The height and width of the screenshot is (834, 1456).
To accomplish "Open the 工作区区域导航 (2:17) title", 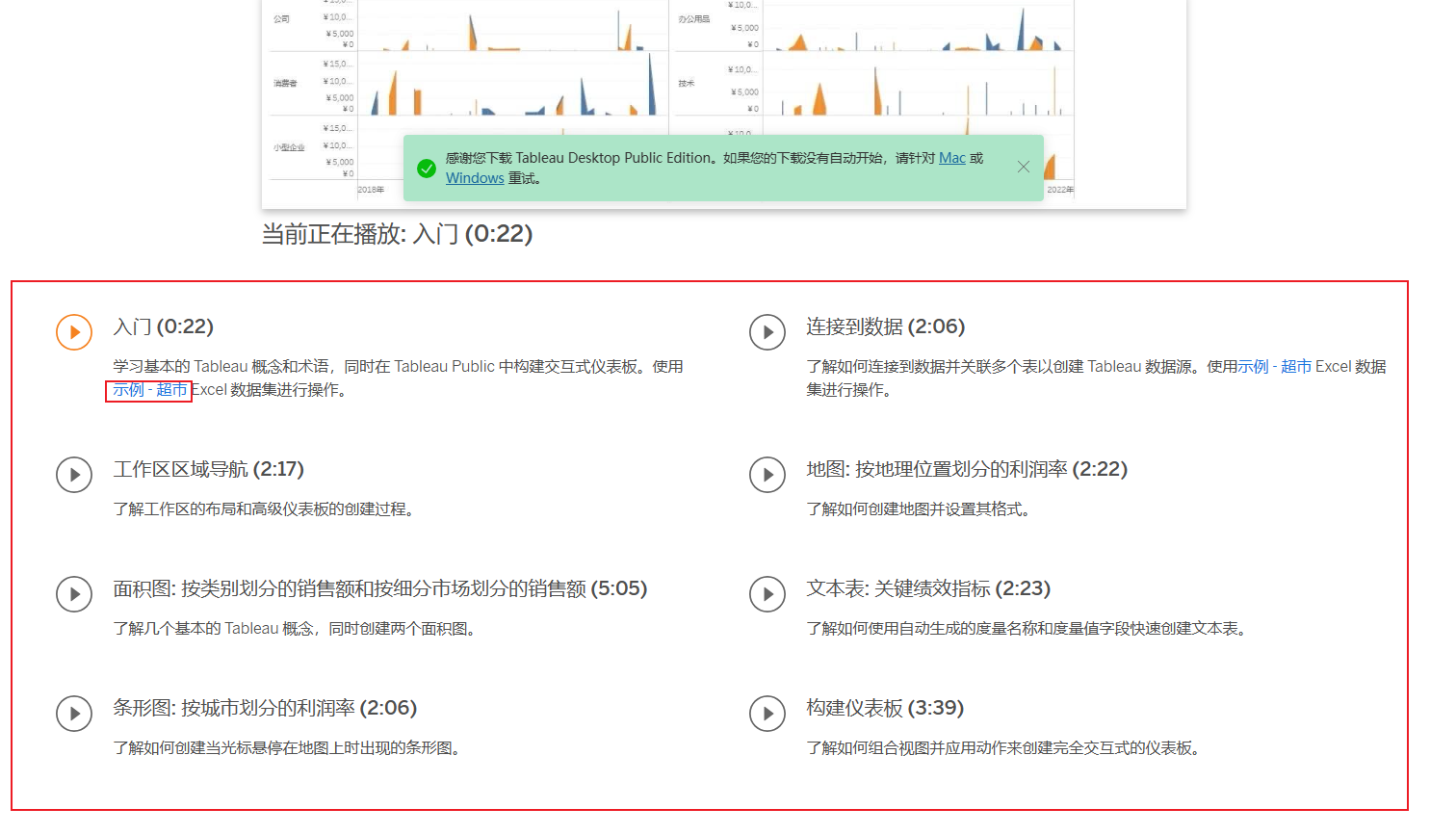I will tap(208, 469).
